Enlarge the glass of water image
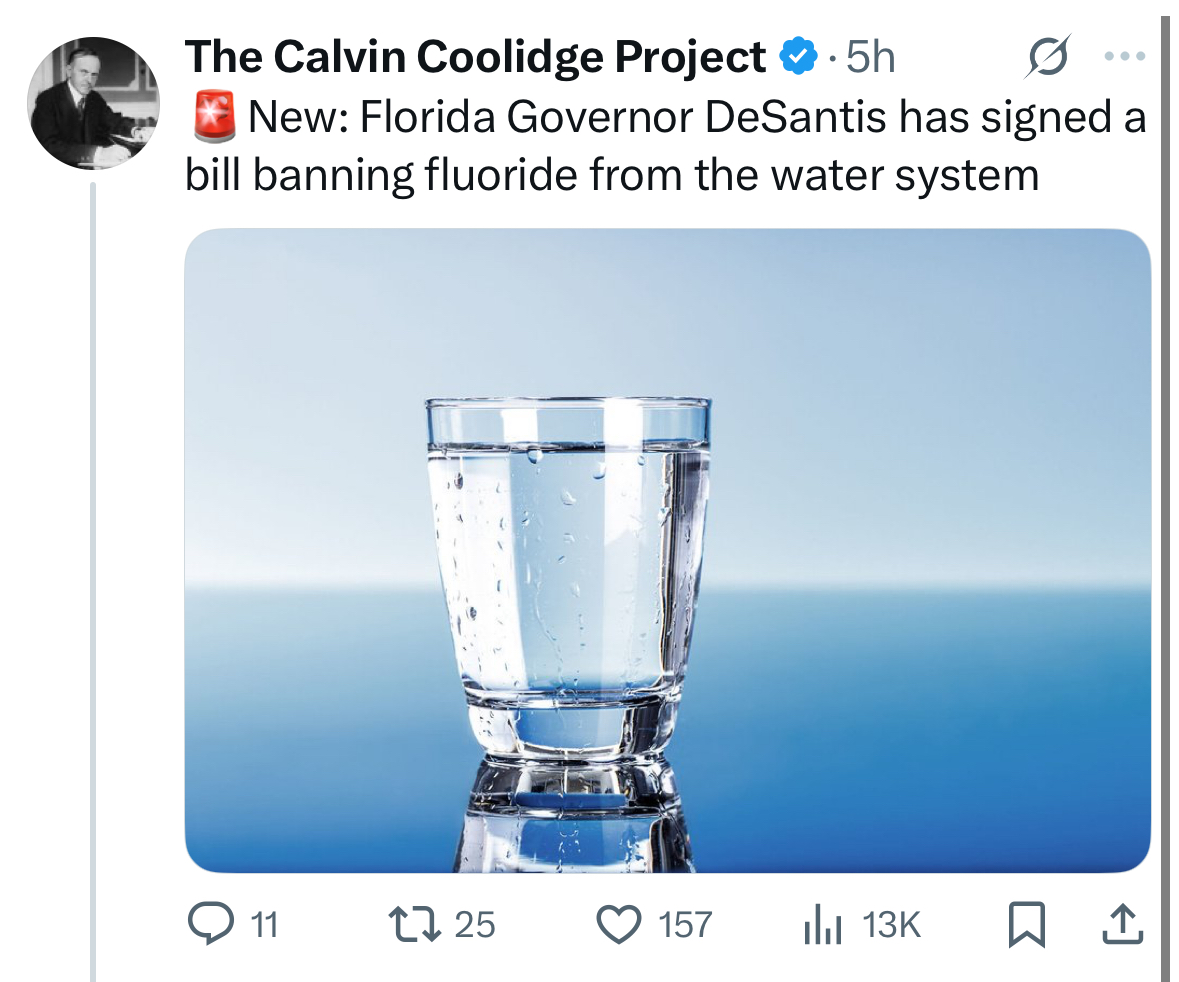The width and height of the screenshot is (1179, 982). point(668,550)
